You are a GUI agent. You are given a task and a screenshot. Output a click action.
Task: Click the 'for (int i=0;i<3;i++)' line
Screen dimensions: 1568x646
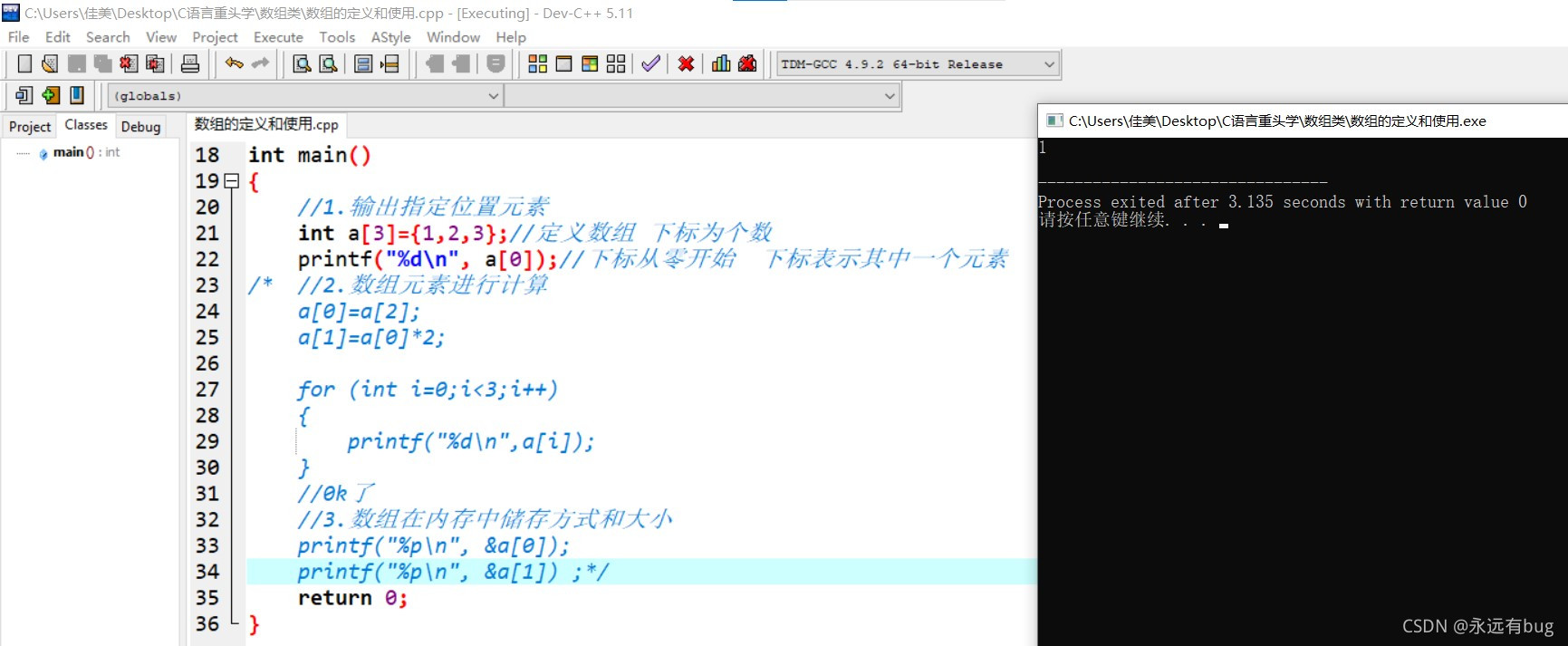[x=428, y=390]
